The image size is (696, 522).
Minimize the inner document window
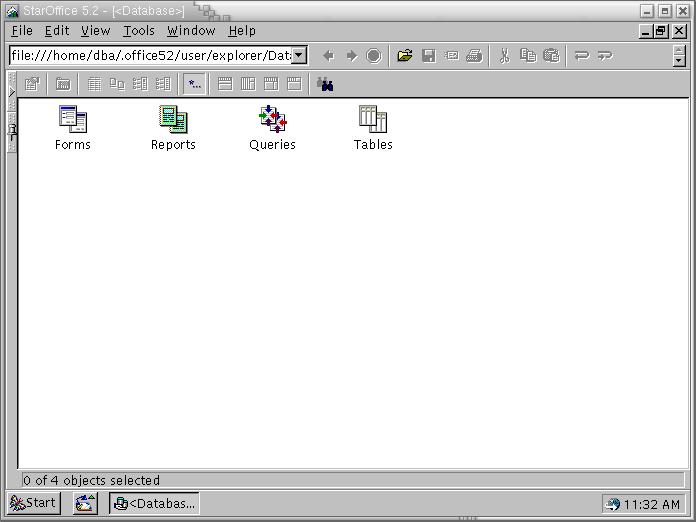pos(646,31)
